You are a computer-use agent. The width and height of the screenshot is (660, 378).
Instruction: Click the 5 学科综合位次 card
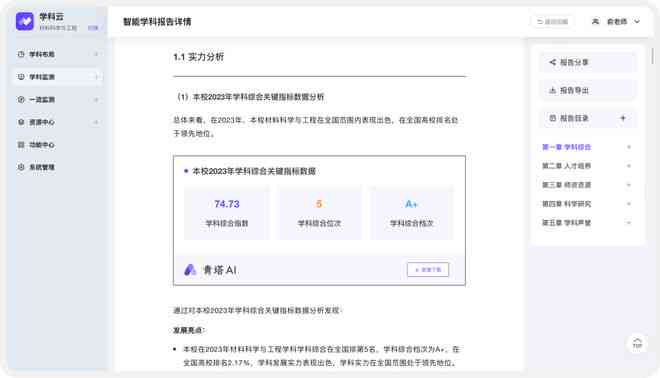(319, 213)
